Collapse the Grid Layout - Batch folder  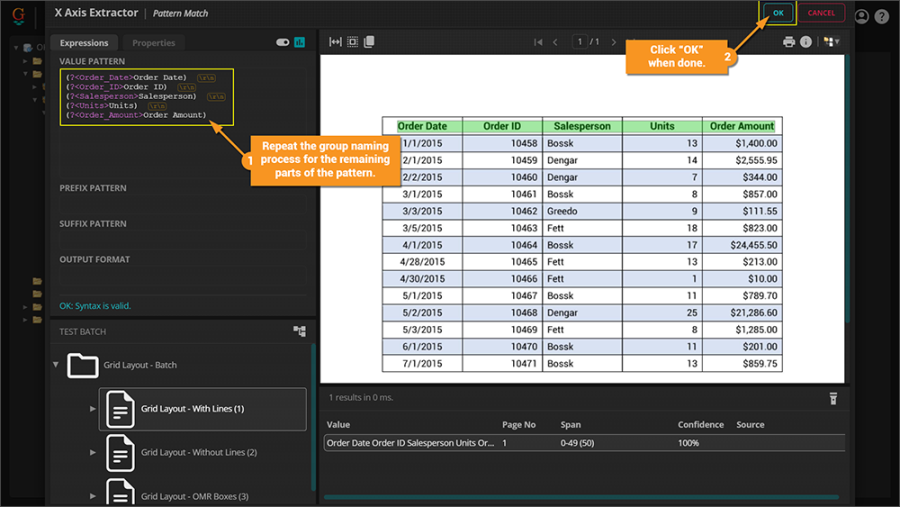[x=56, y=365]
